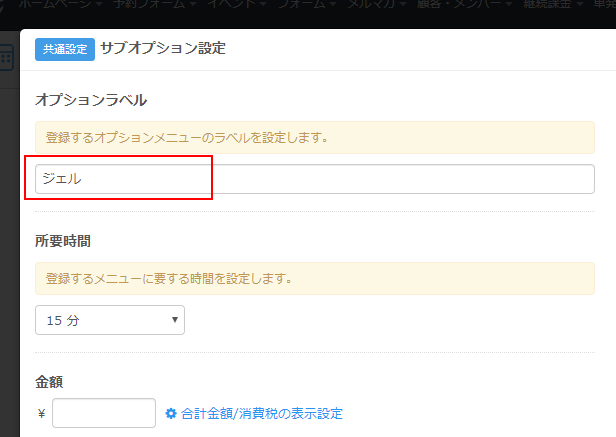Viewport: 616px width, 437px height.
Task: Click the オプションラベル section heading
Action: coord(91,101)
